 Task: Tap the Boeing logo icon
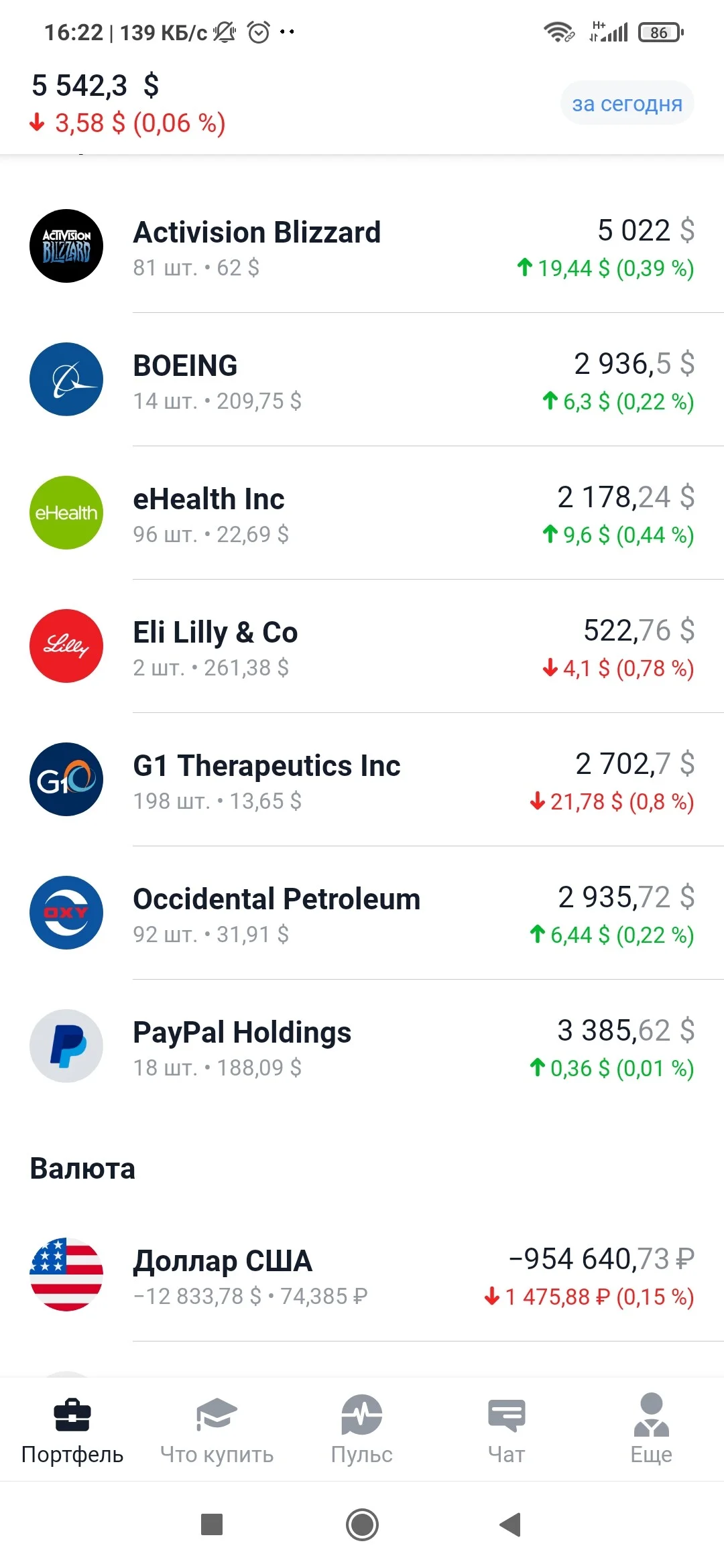66,379
